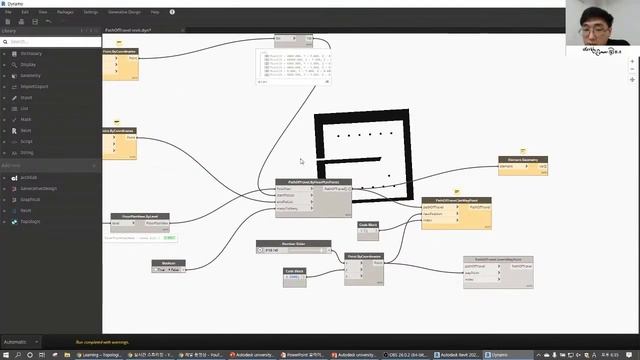The height and width of the screenshot is (360, 640).
Task: Click the zoom in plus canvas button
Action: [632, 61]
